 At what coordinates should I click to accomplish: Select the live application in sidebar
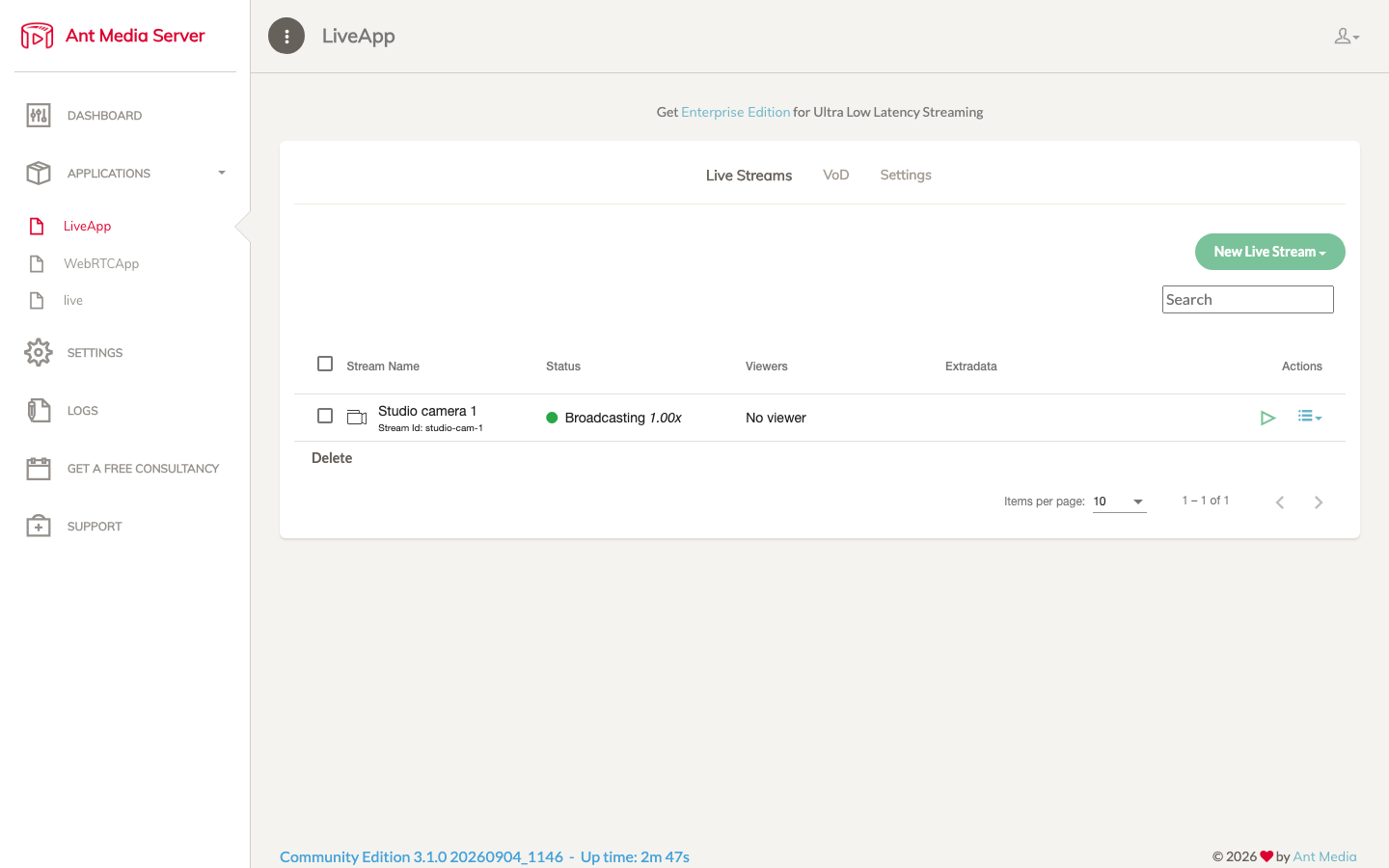(73, 301)
